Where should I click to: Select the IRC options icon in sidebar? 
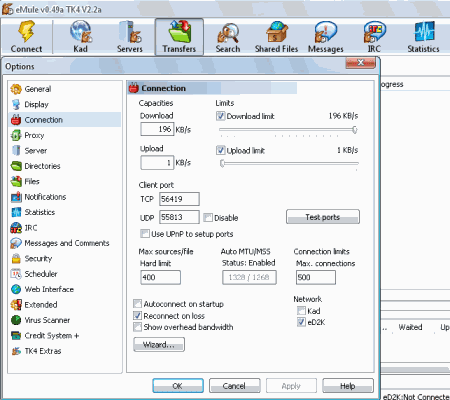point(16,228)
